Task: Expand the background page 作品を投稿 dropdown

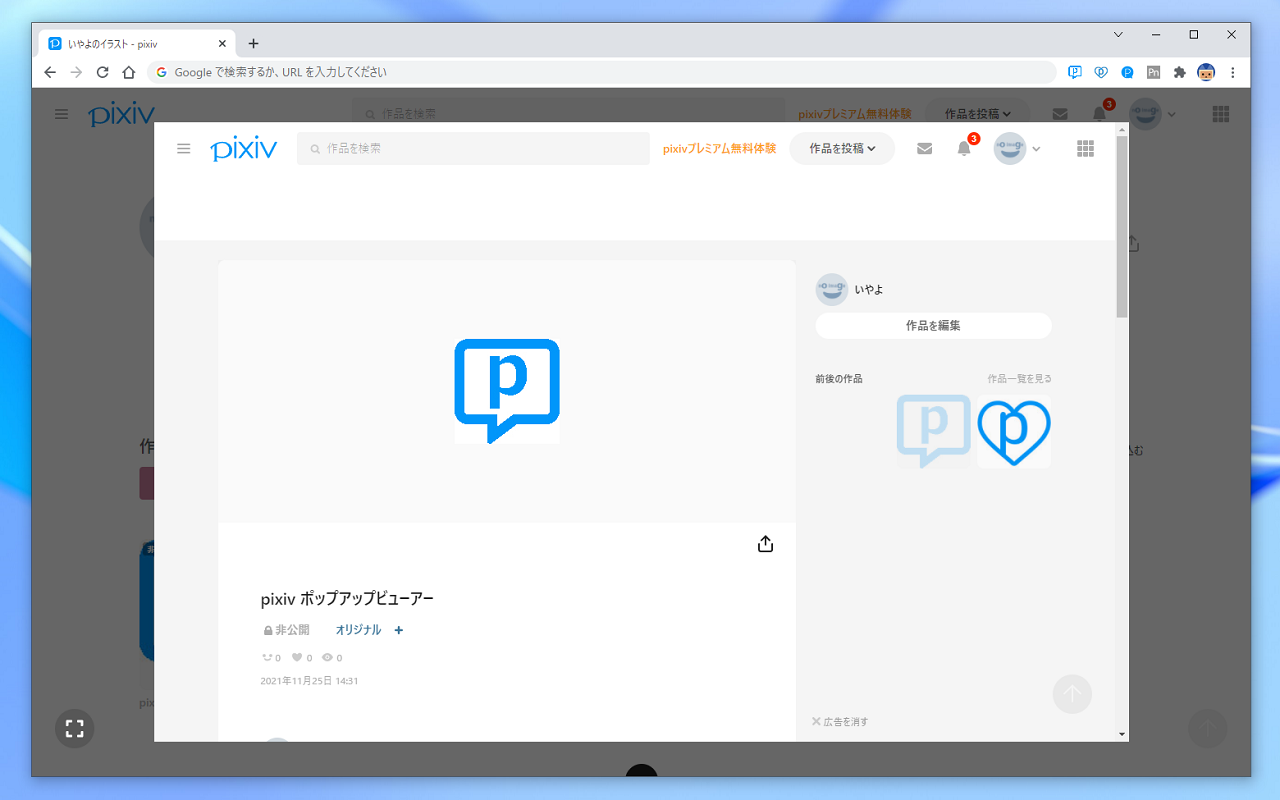Action: [x=977, y=114]
